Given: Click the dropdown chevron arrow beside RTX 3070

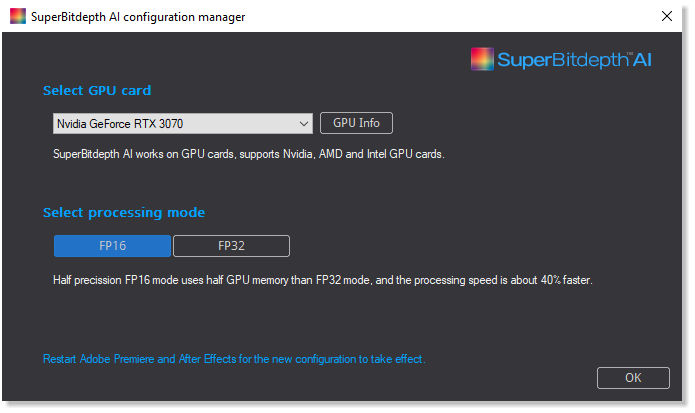Looking at the screenshot, I should (x=304, y=124).
